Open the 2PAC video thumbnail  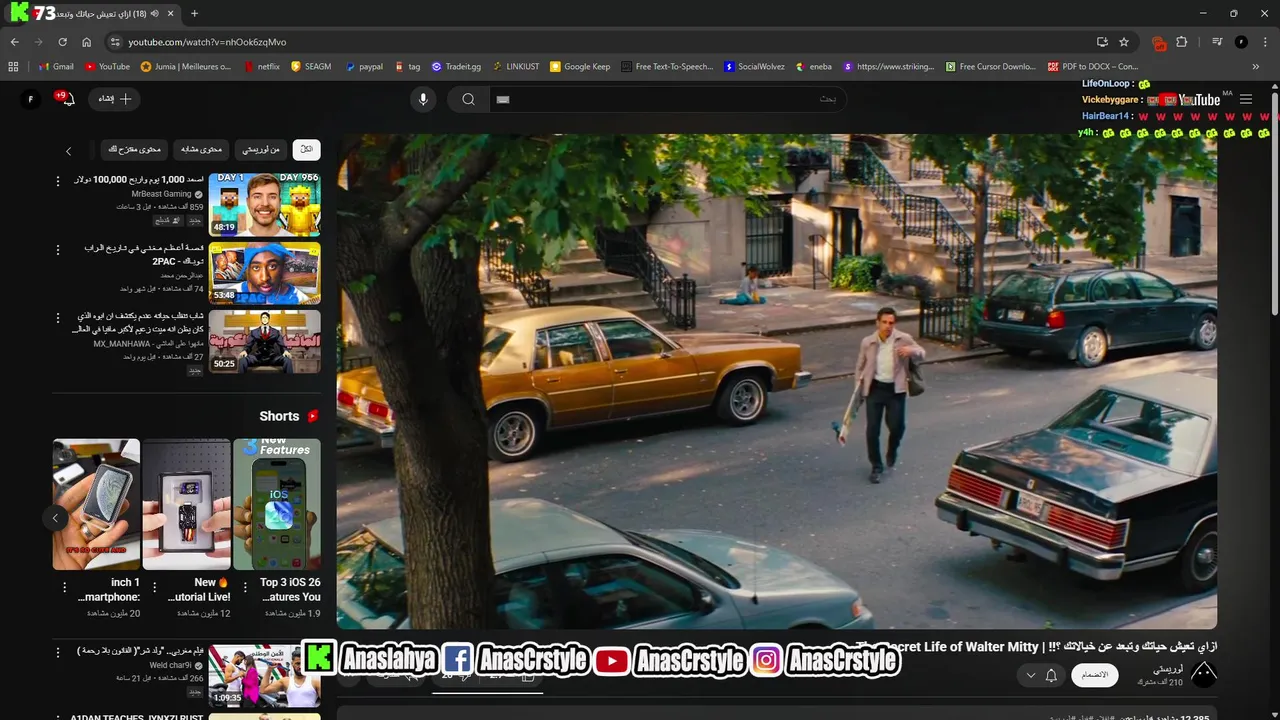265,273
